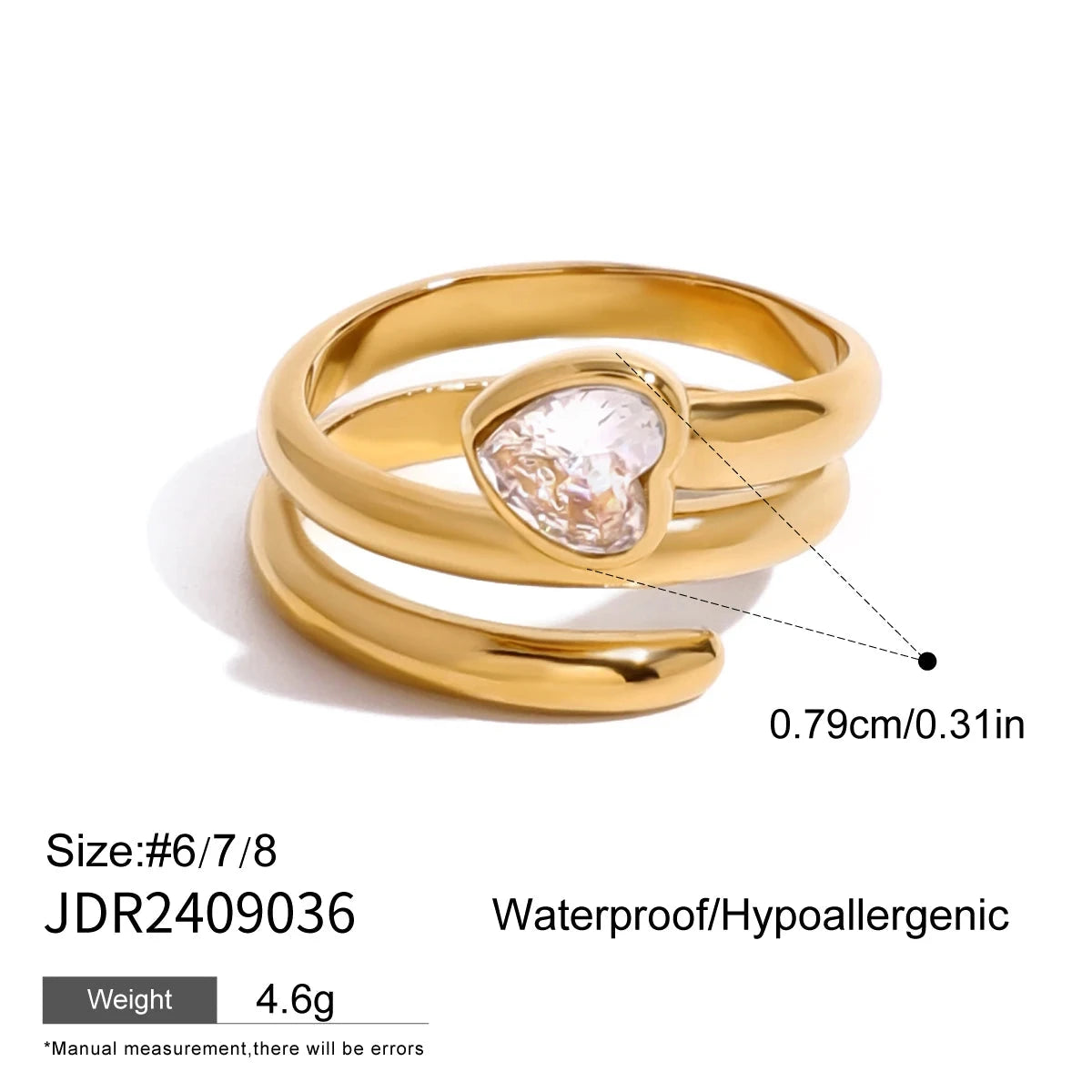
Task: Select the 0.79cm/0.31in measurement label
Action: pyautogui.click(x=896, y=724)
